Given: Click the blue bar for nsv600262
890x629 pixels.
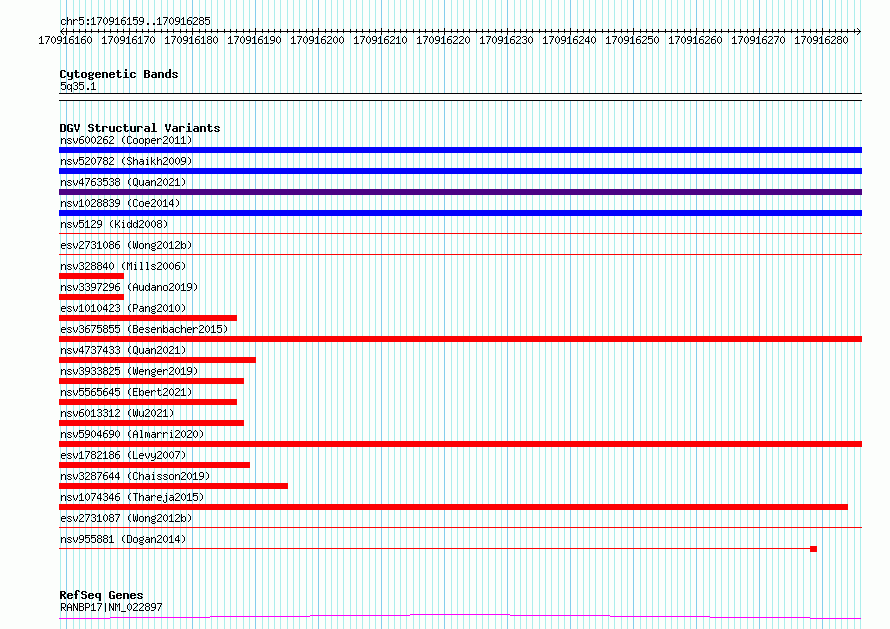Looking at the screenshot, I should pyautogui.click(x=460, y=150).
